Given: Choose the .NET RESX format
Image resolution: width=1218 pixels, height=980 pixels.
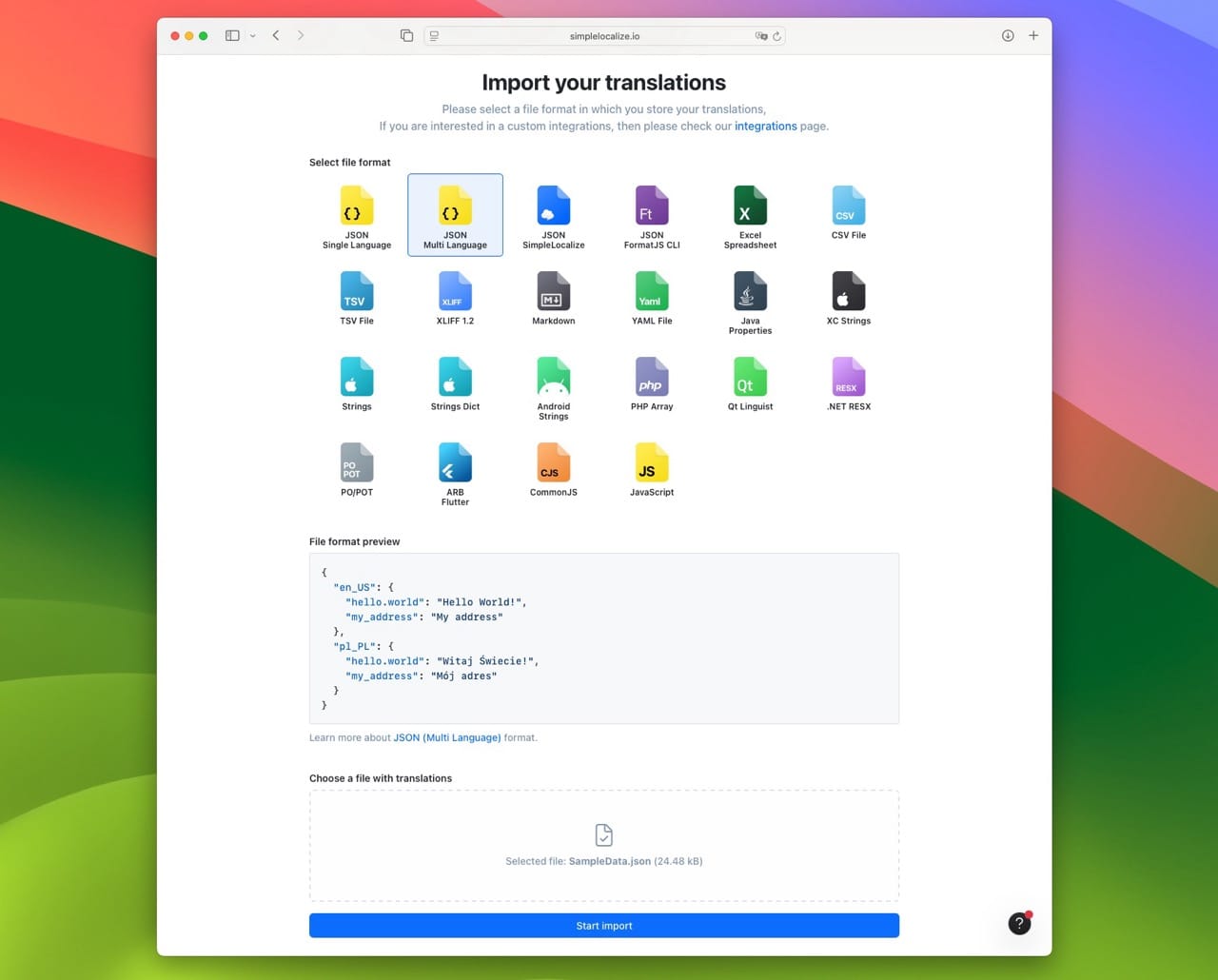Looking at the screenshot, I should tap(849, 384).
